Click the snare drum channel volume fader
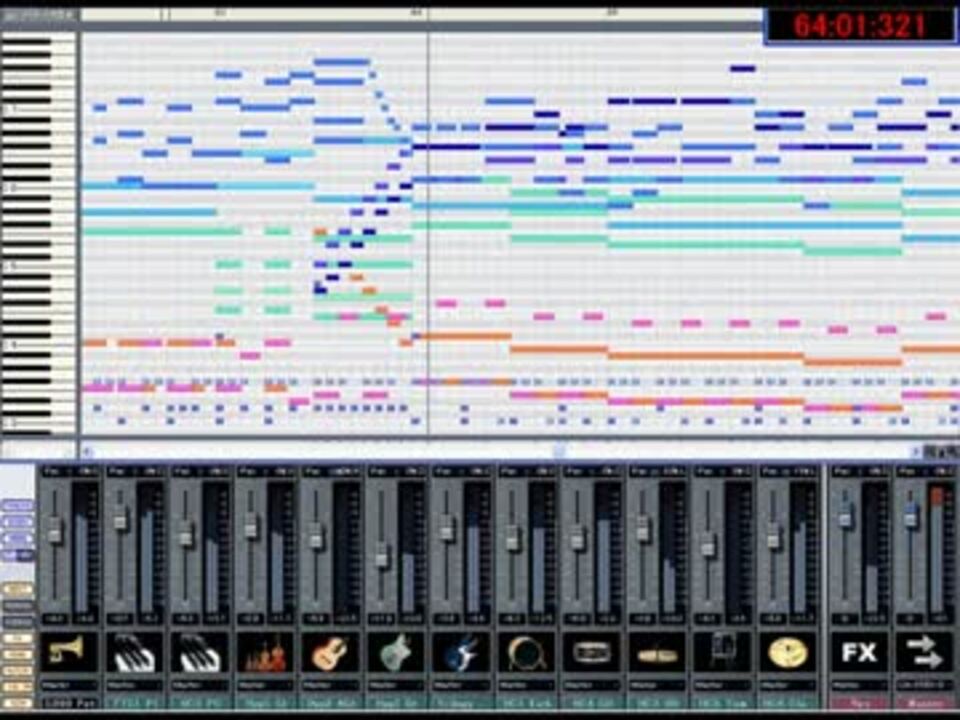The width and height of the screenshot is (960, 720). pos(577,539)
